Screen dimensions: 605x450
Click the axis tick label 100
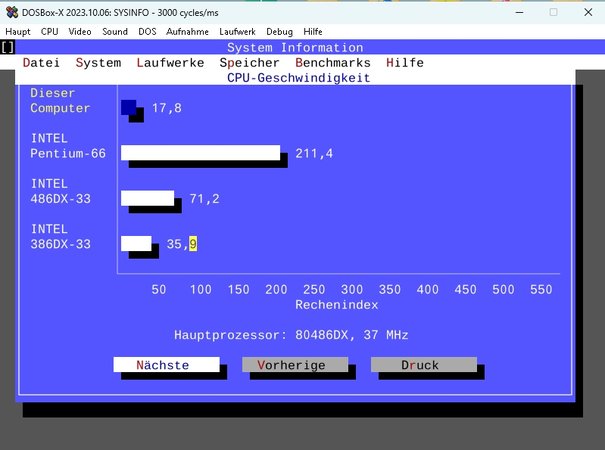201,289
